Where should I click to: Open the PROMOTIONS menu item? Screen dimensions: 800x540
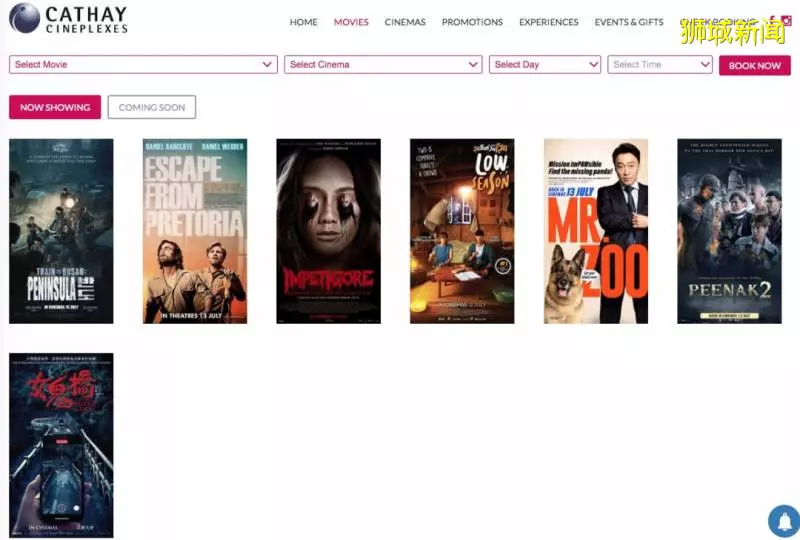tap(472, 22)
